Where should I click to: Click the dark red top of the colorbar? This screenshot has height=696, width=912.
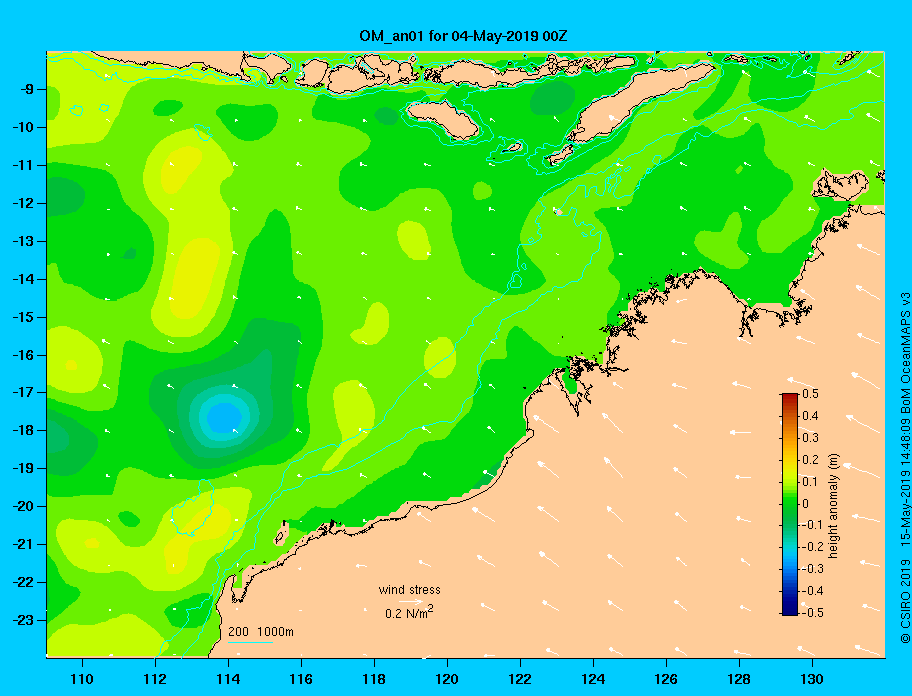(790, 398)
